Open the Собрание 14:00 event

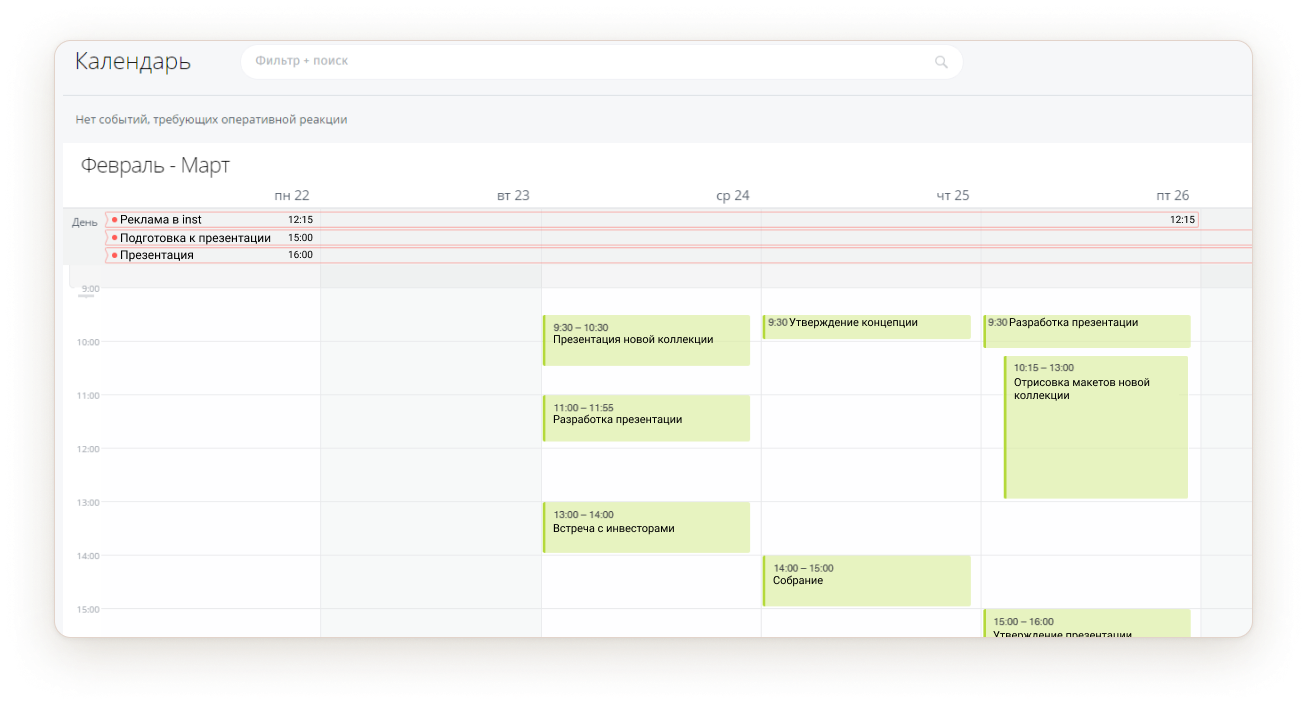click(x=867, y=580)
